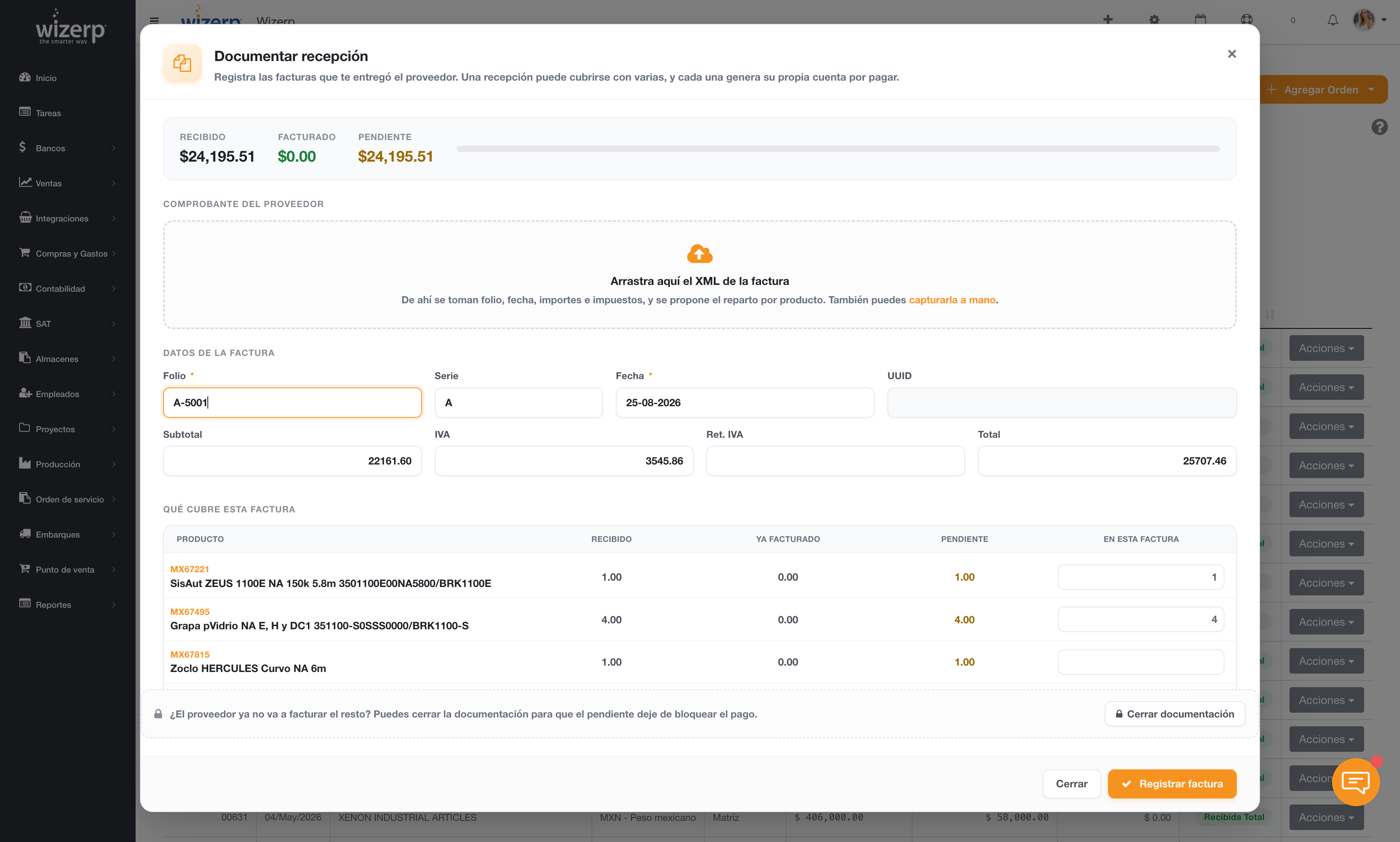
Task: Click the Cerrar documentación button
Action: [1175, 714]
